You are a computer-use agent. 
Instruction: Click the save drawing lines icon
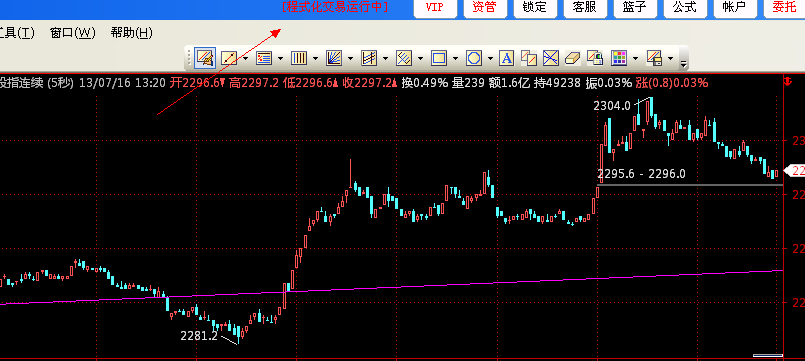[654, 58]
